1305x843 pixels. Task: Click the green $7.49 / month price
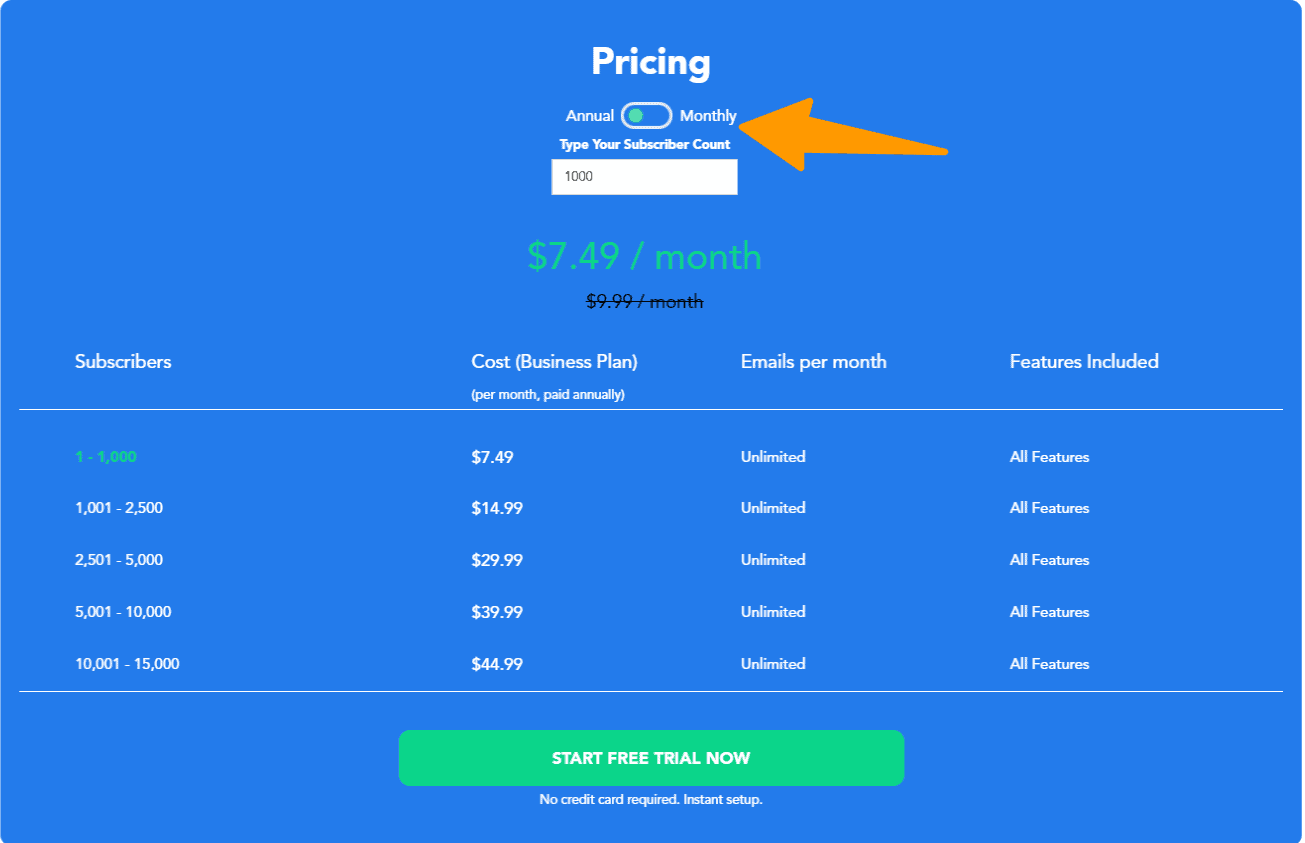[x=644, y=257]
